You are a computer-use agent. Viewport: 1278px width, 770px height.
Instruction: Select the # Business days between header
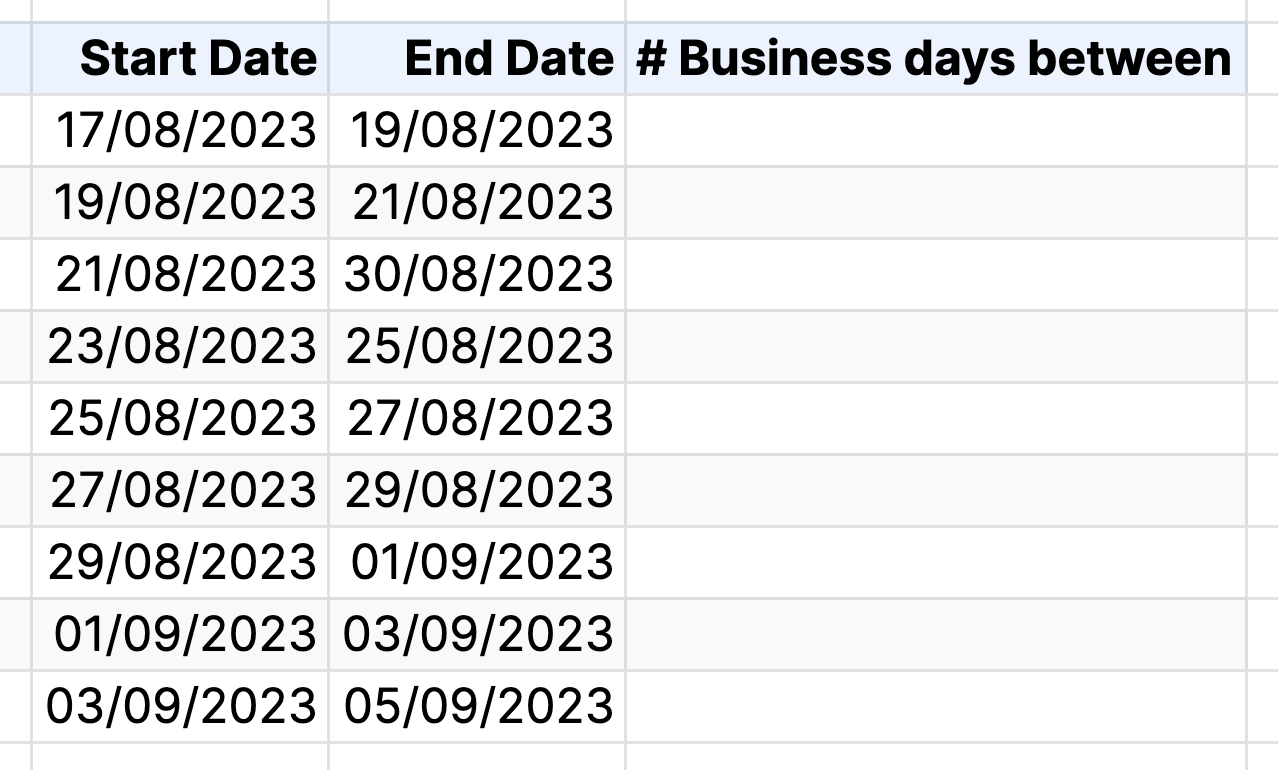click(x=936, y=59)
